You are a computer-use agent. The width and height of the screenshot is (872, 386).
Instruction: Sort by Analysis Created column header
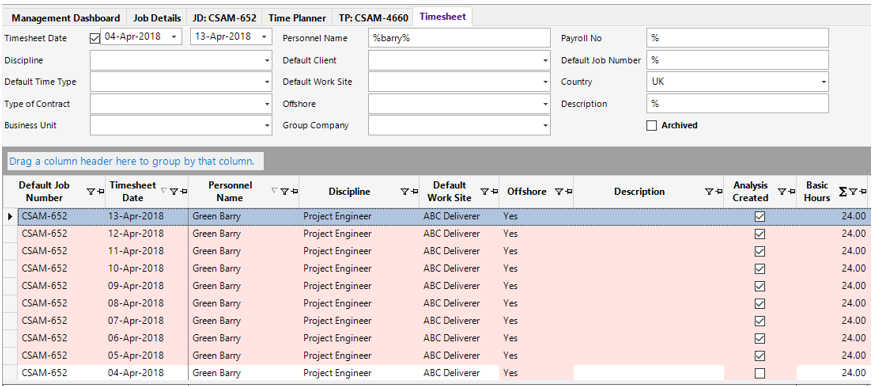point(750,192)
